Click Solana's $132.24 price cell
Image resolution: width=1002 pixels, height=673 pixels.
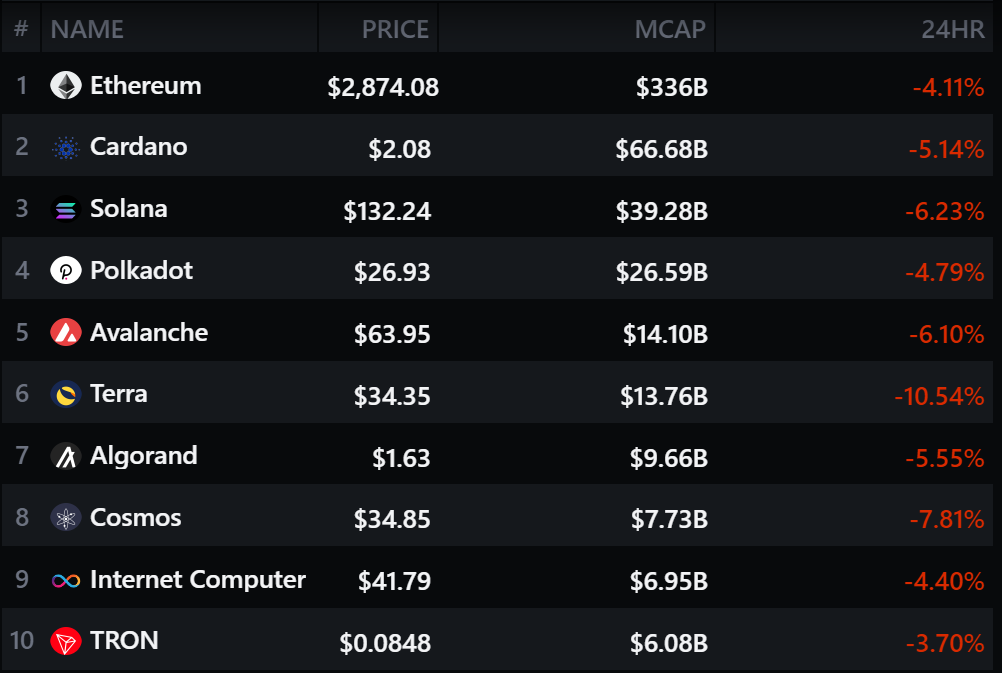tap(387, 211)
